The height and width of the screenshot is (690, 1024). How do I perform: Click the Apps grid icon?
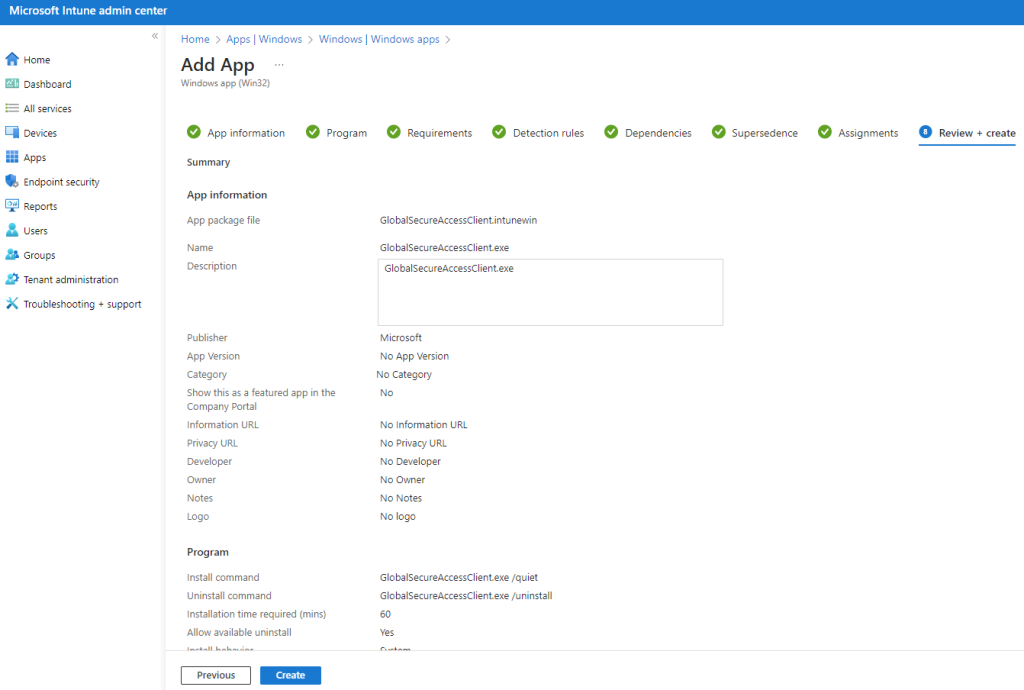[12, 157]
